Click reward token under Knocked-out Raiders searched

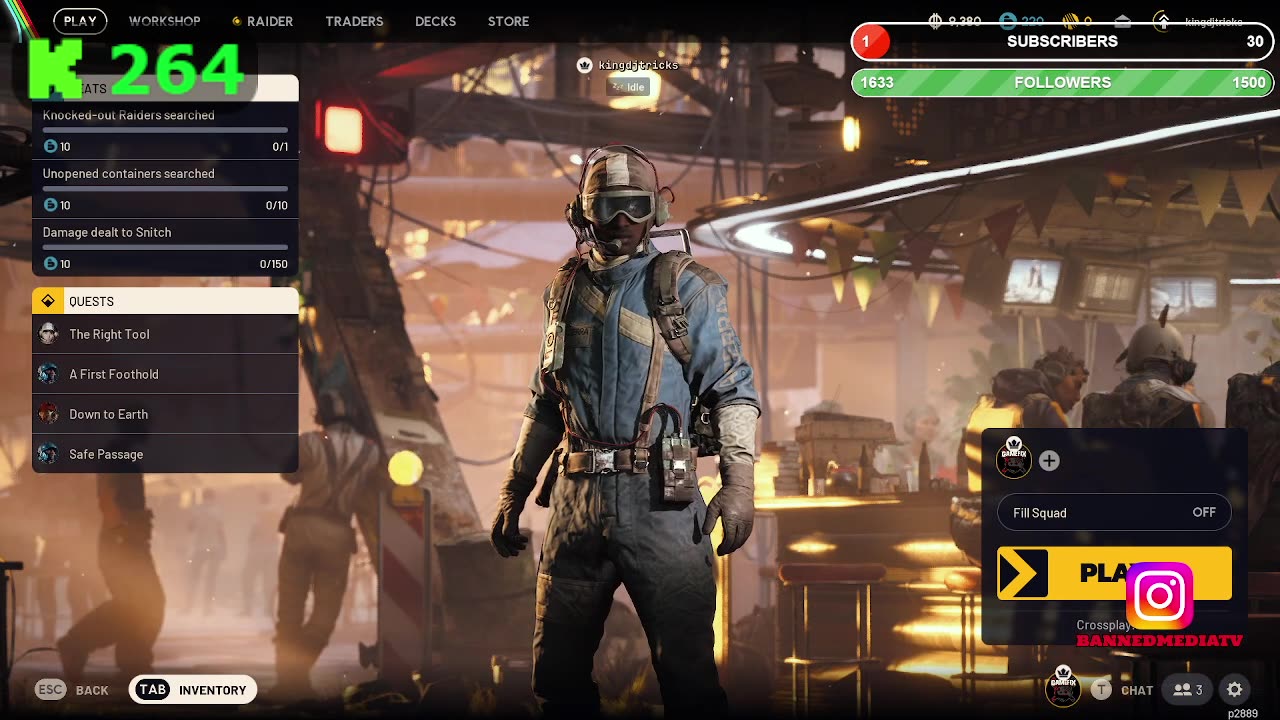[51, 147]
